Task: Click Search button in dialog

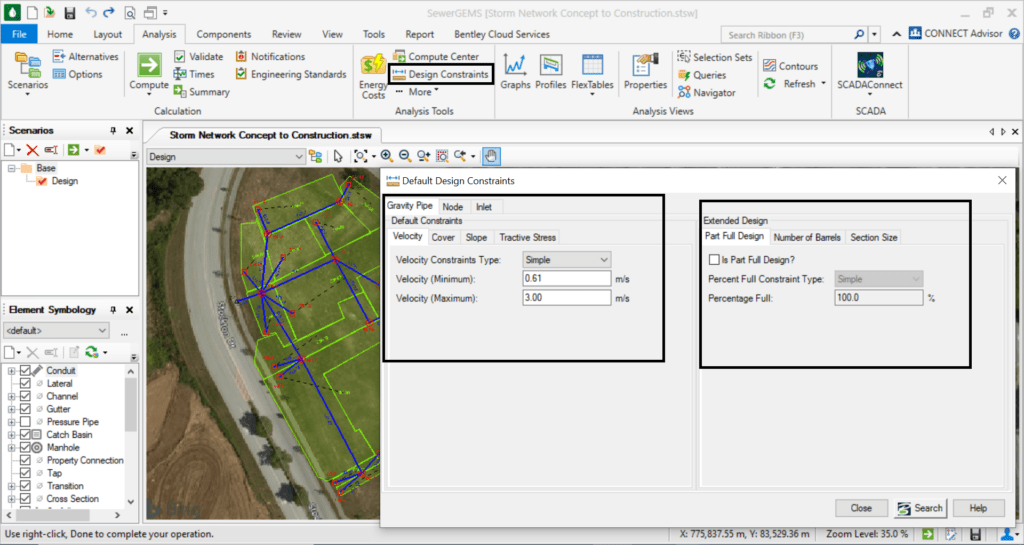Action: (x=920, y=508)
